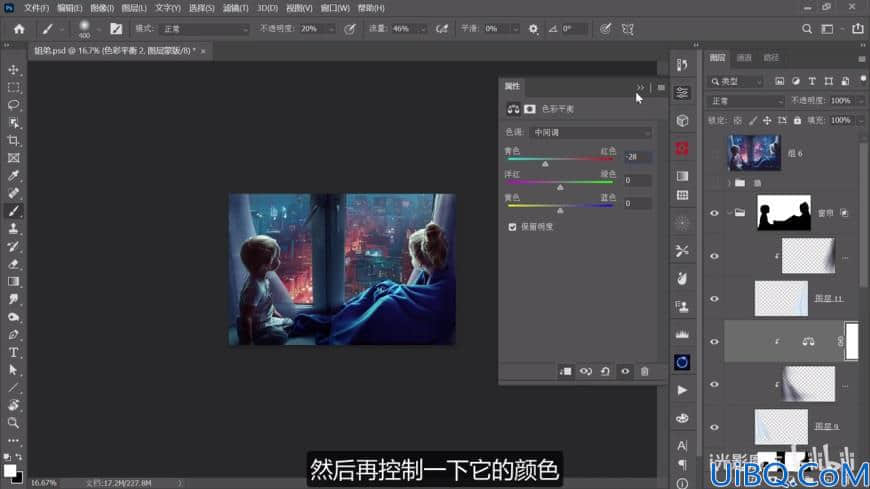Viewport: 870px width, 489px height.
Task: Open the layer filter type dropdown
Action: [737, 82]
